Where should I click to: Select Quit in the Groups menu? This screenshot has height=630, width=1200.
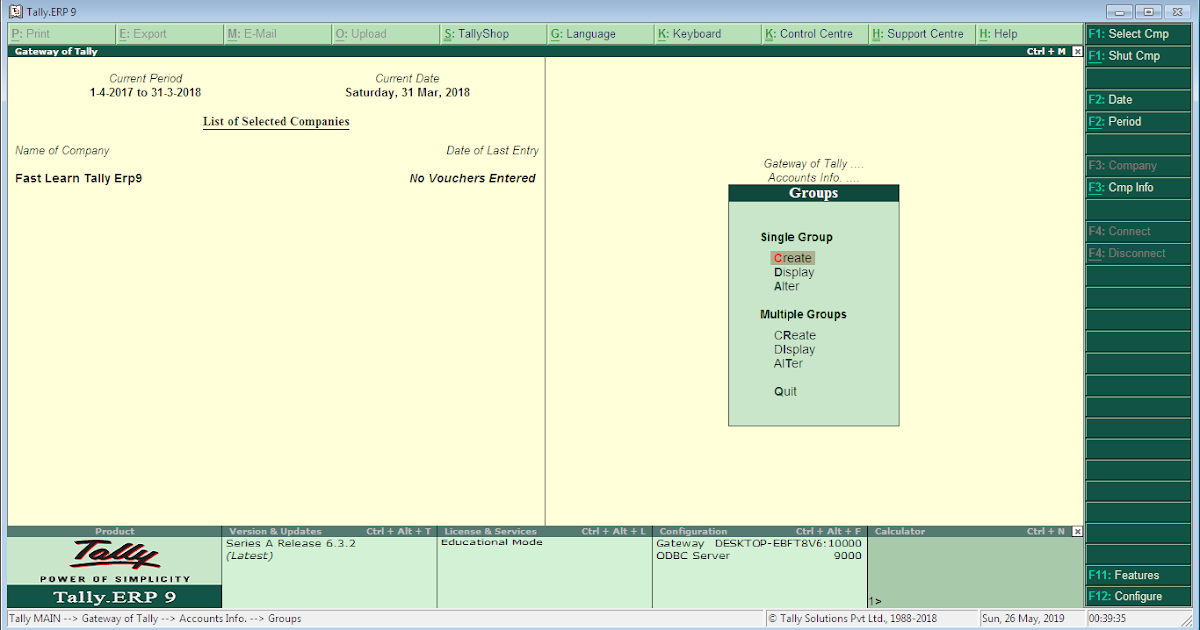tap(785, 391)
